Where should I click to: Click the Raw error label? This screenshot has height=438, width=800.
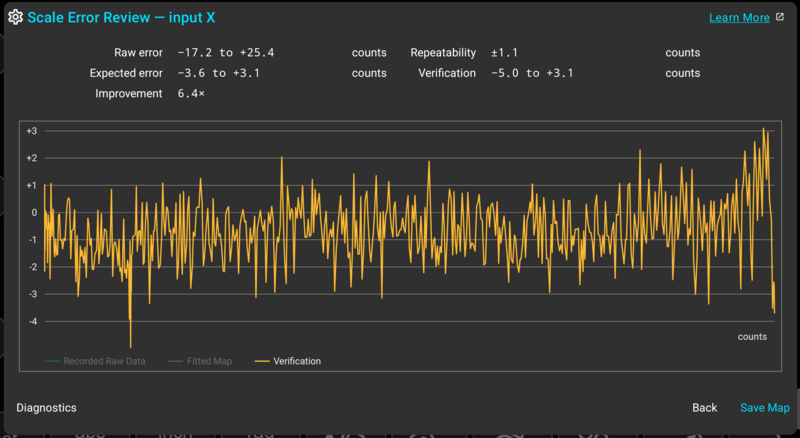point(138,53)
